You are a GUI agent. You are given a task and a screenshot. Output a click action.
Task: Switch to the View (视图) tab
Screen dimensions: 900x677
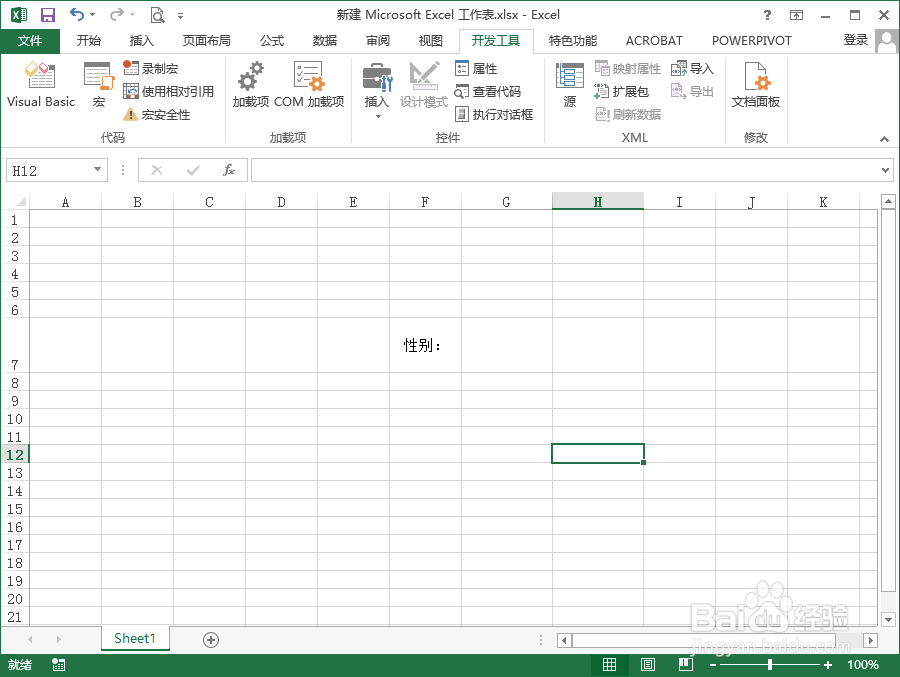430,40
